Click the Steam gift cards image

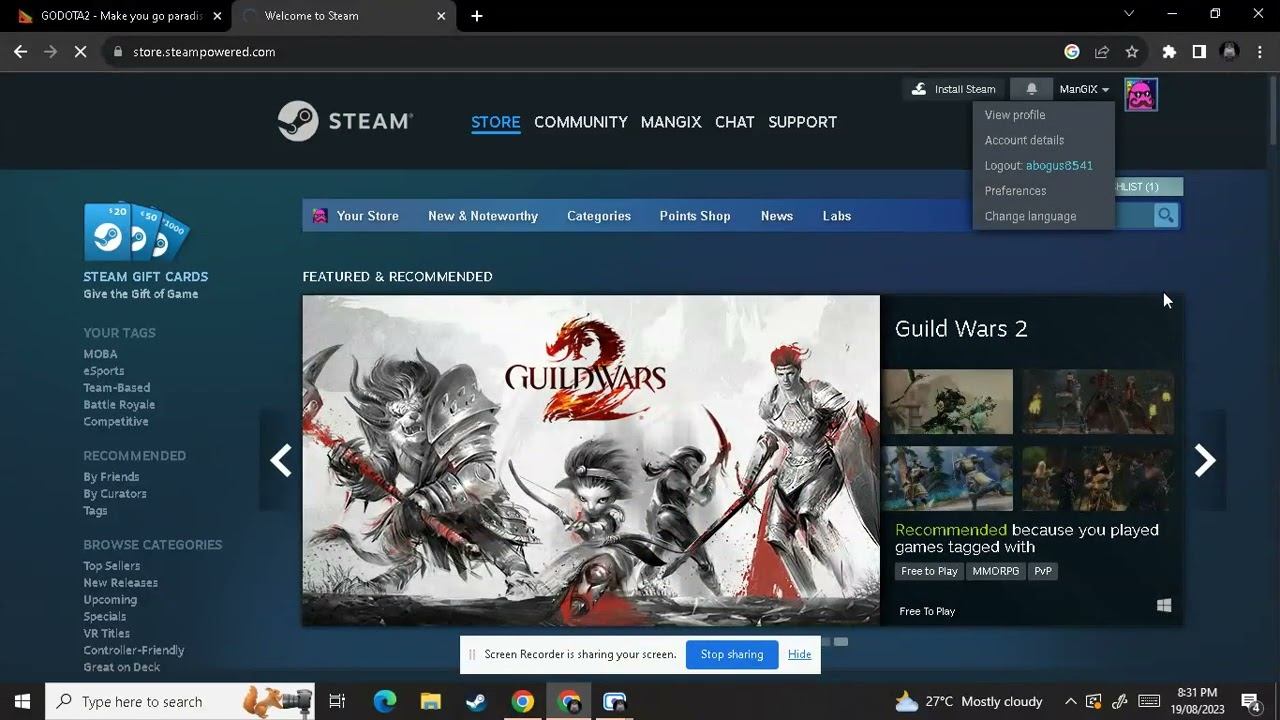pos(136,232)
